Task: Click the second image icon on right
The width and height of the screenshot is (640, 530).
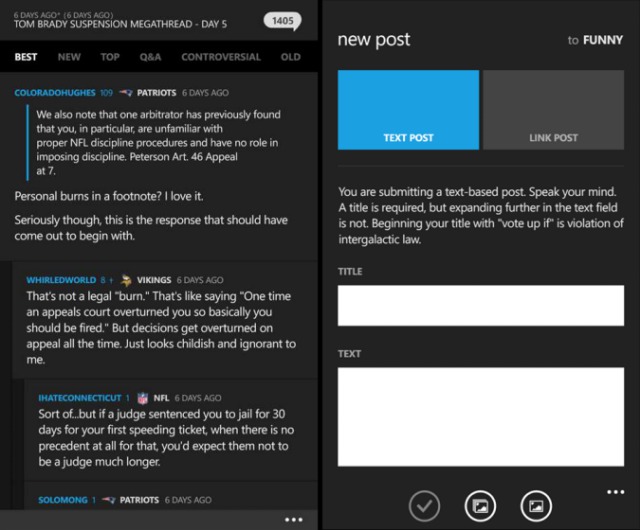Action: click(x=536, y=506)
